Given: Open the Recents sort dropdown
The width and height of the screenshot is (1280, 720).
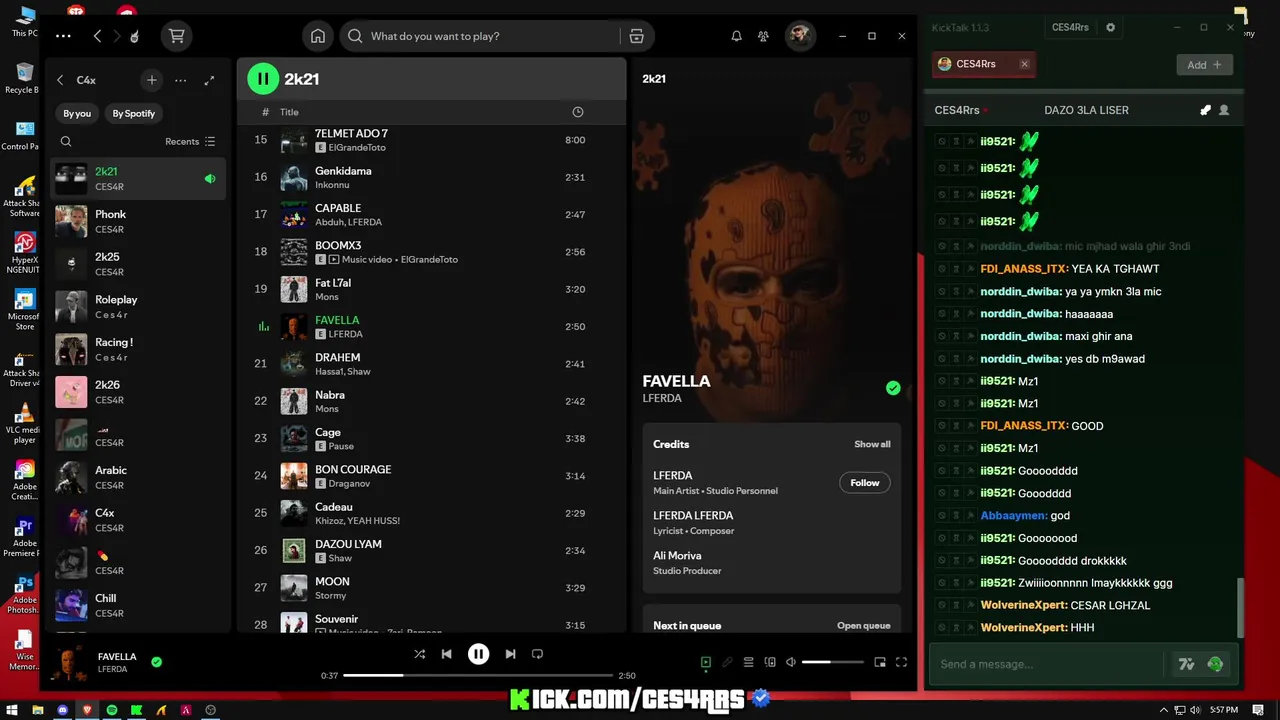Looking at the screenshot, I should [x=190, y=142].
